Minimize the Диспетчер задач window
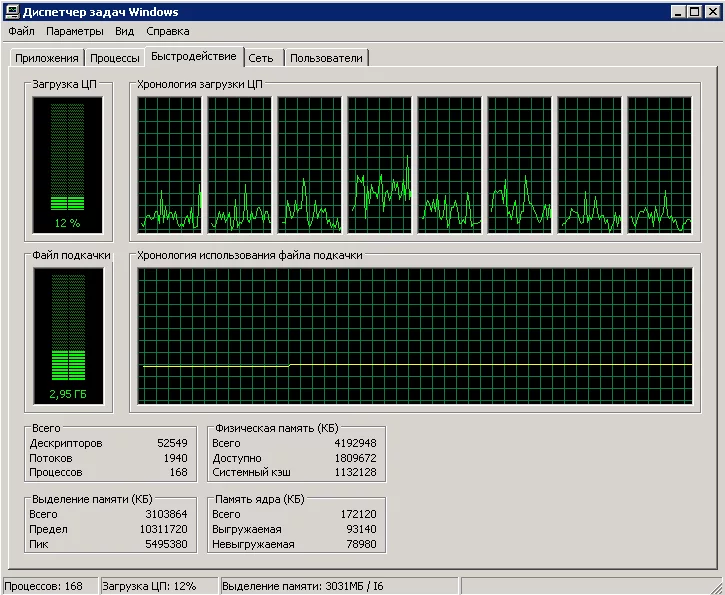The image size is (725, 595). (x=678, y=12)
